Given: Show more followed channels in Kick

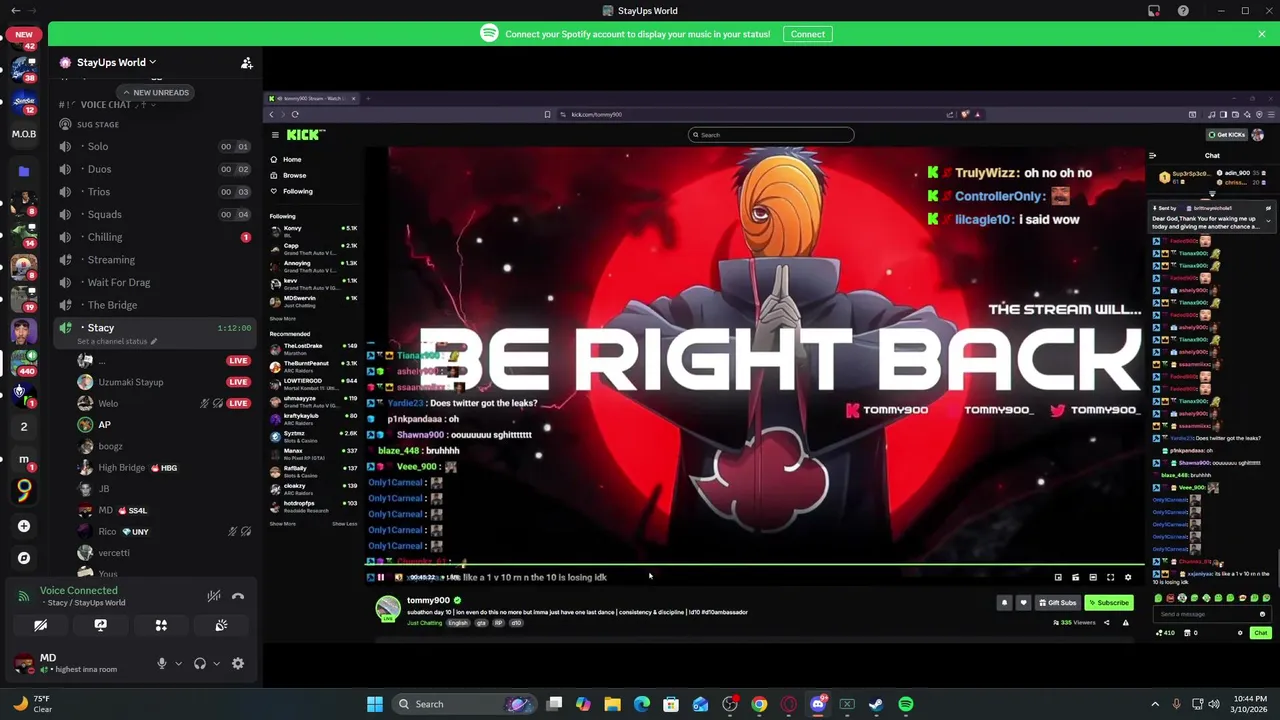Looking at the screenshot, I should pos(282,318).
